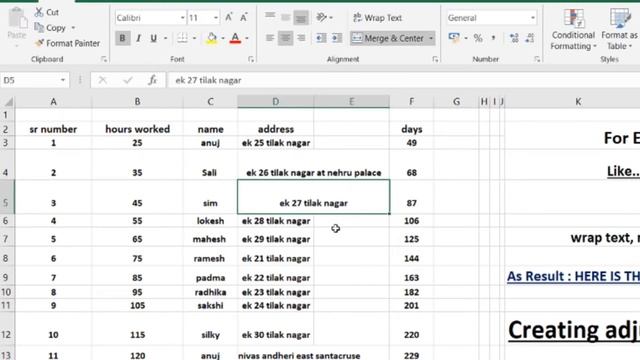Click the Insert Function fx icon
This screenshot has height=360, width=640.
click(x=152, y=80)
